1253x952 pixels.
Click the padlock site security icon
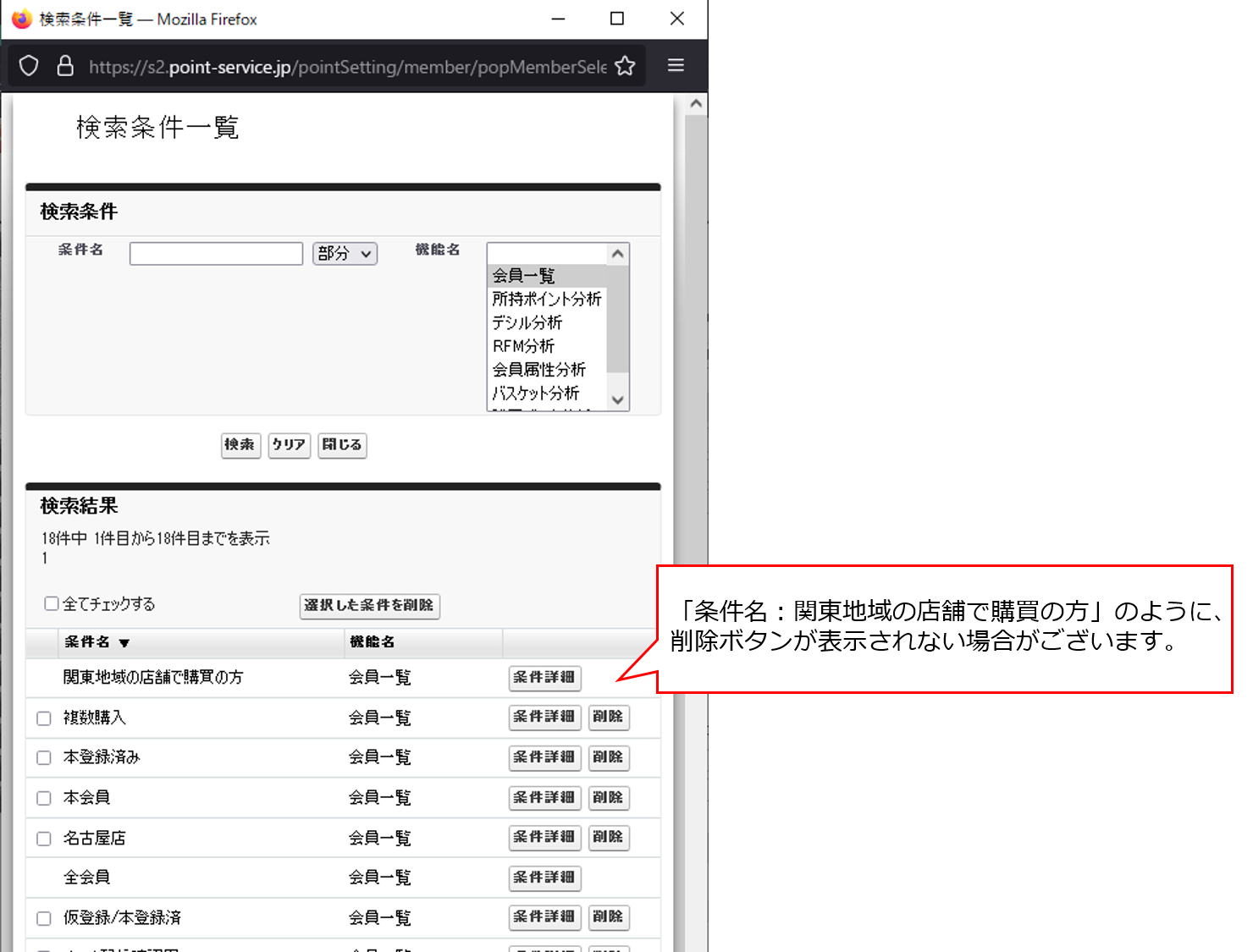pyautogui.click(x=65, y=66)
